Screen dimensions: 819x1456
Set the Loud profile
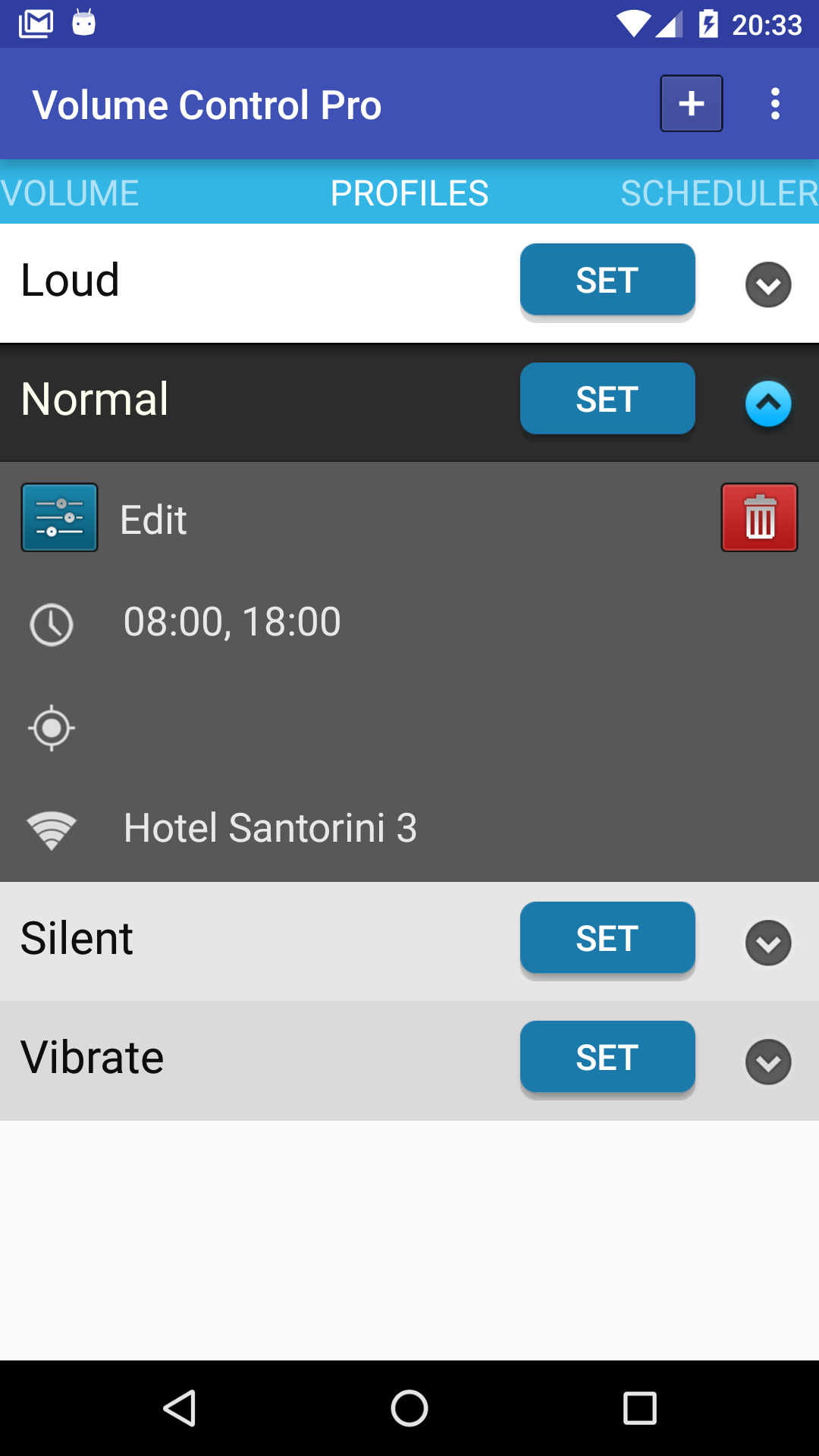pyautogui.click(x=607, y=279)
